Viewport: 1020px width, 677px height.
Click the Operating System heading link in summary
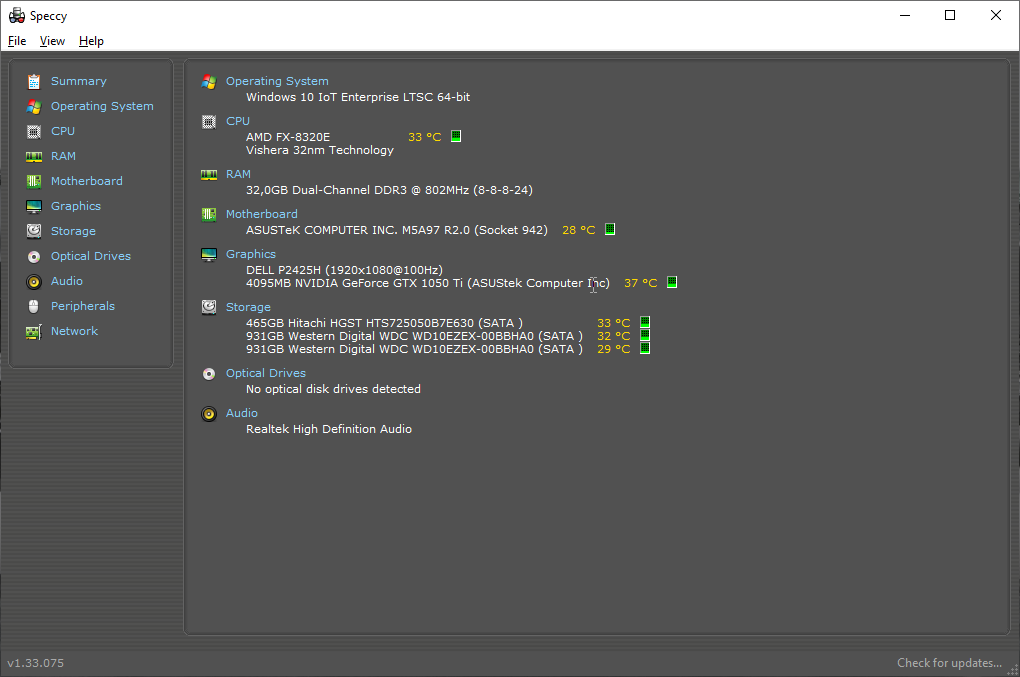point(277,81)
